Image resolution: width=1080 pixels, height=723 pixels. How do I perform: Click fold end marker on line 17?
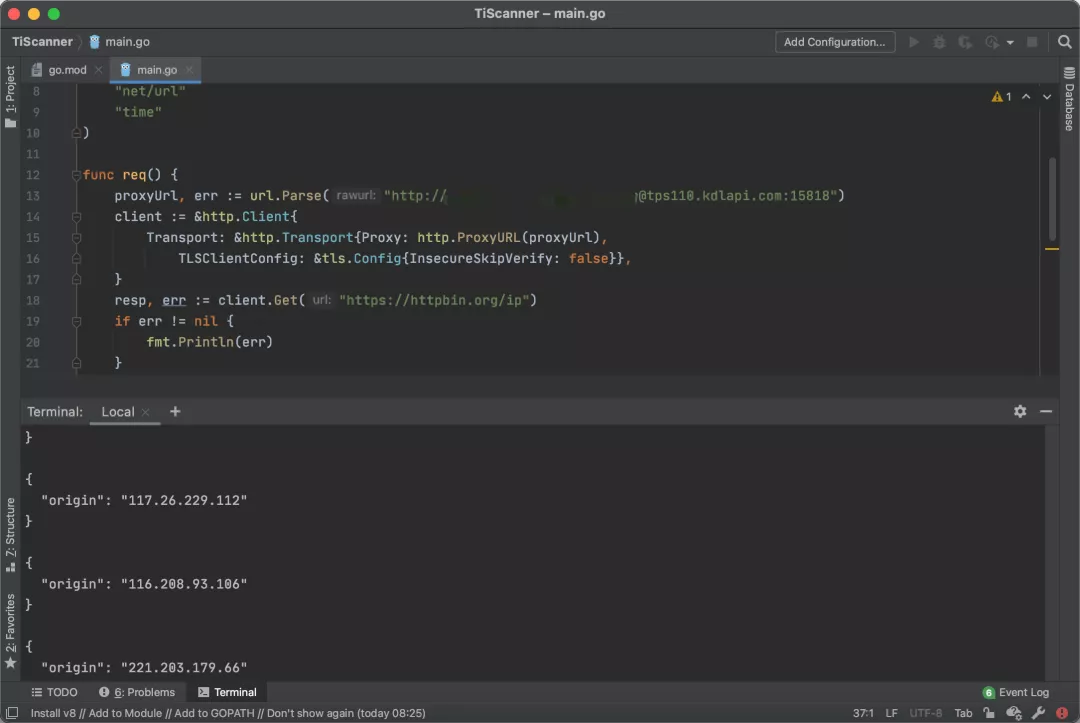(x=76, y=280)
